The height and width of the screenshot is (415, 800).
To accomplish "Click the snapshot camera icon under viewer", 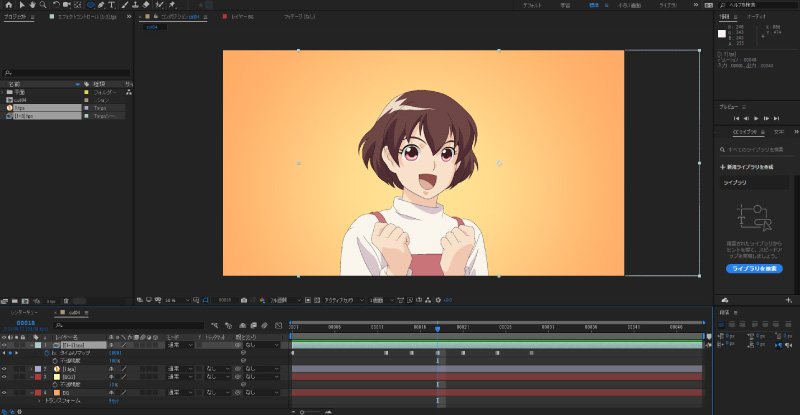I will (x=244, y=300).
